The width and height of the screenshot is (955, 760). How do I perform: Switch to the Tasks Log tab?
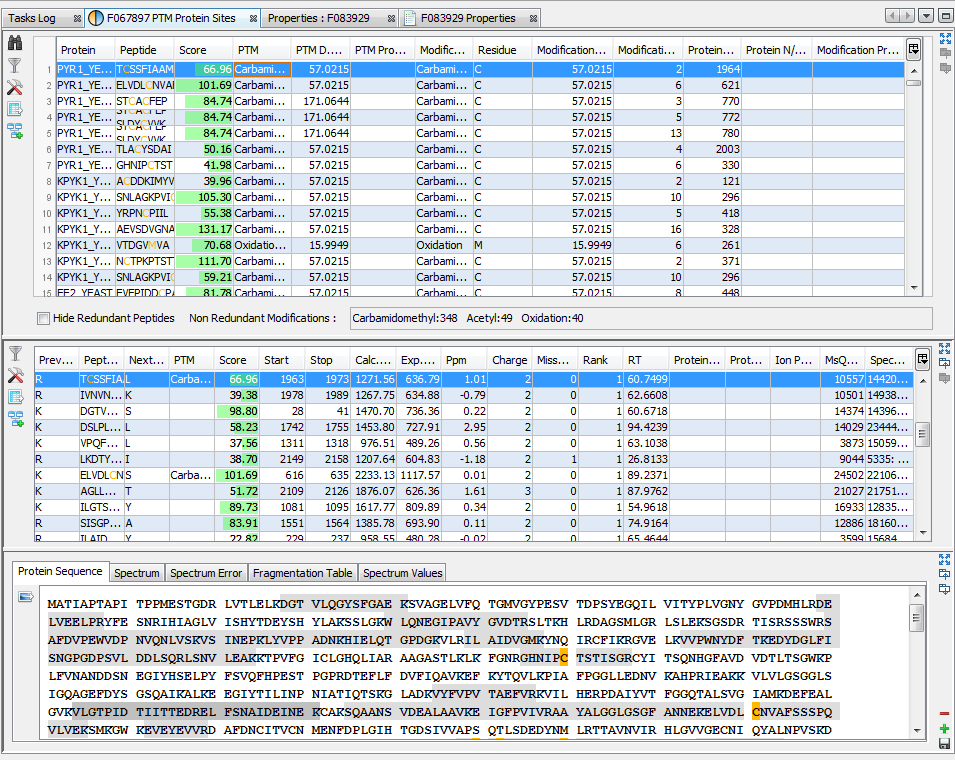(x=32, y=18)
